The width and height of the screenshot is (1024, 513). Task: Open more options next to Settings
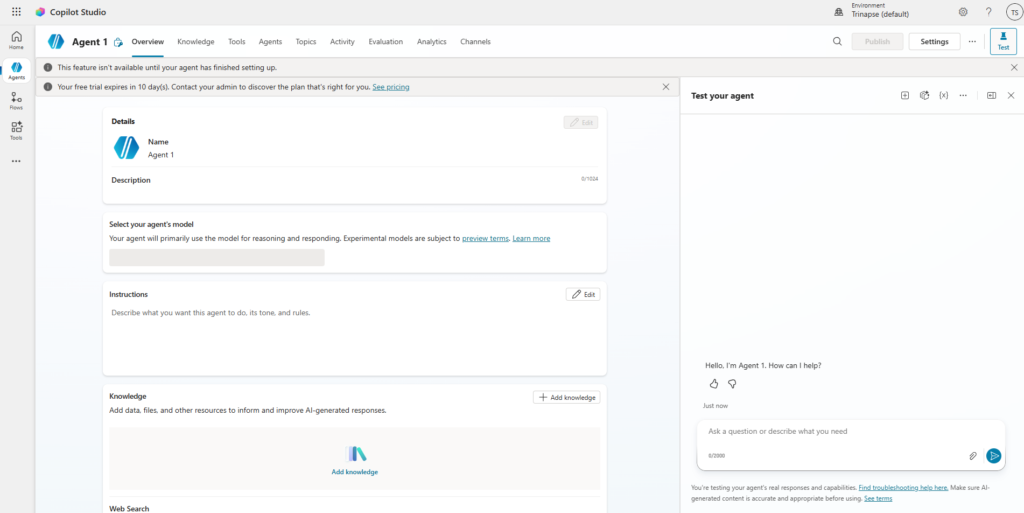tap(972, 42)
